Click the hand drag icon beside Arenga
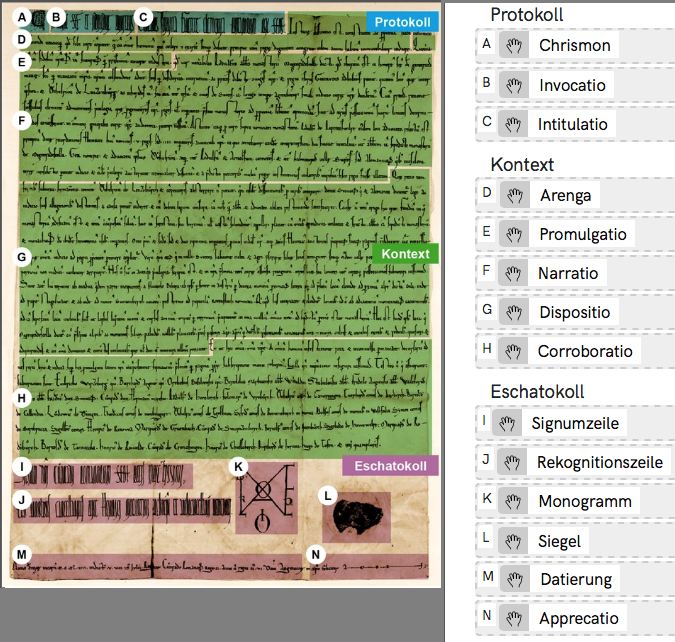This screenshot has width=675, height=642. click(513, 195)
